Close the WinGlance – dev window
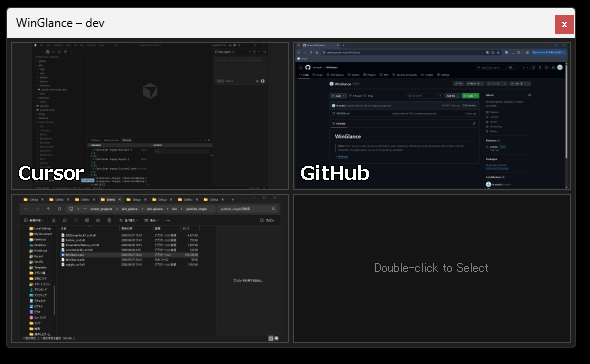 pyautogui.click(x=564, y=24)
